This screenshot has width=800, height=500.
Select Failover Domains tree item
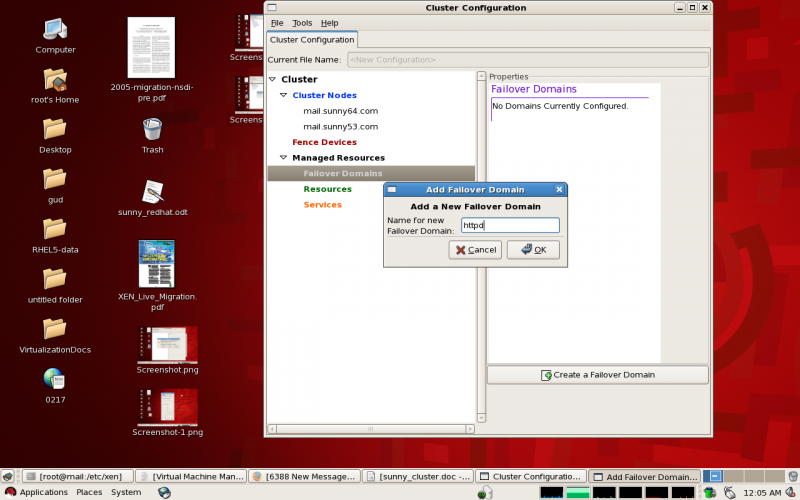pos(371,173)
